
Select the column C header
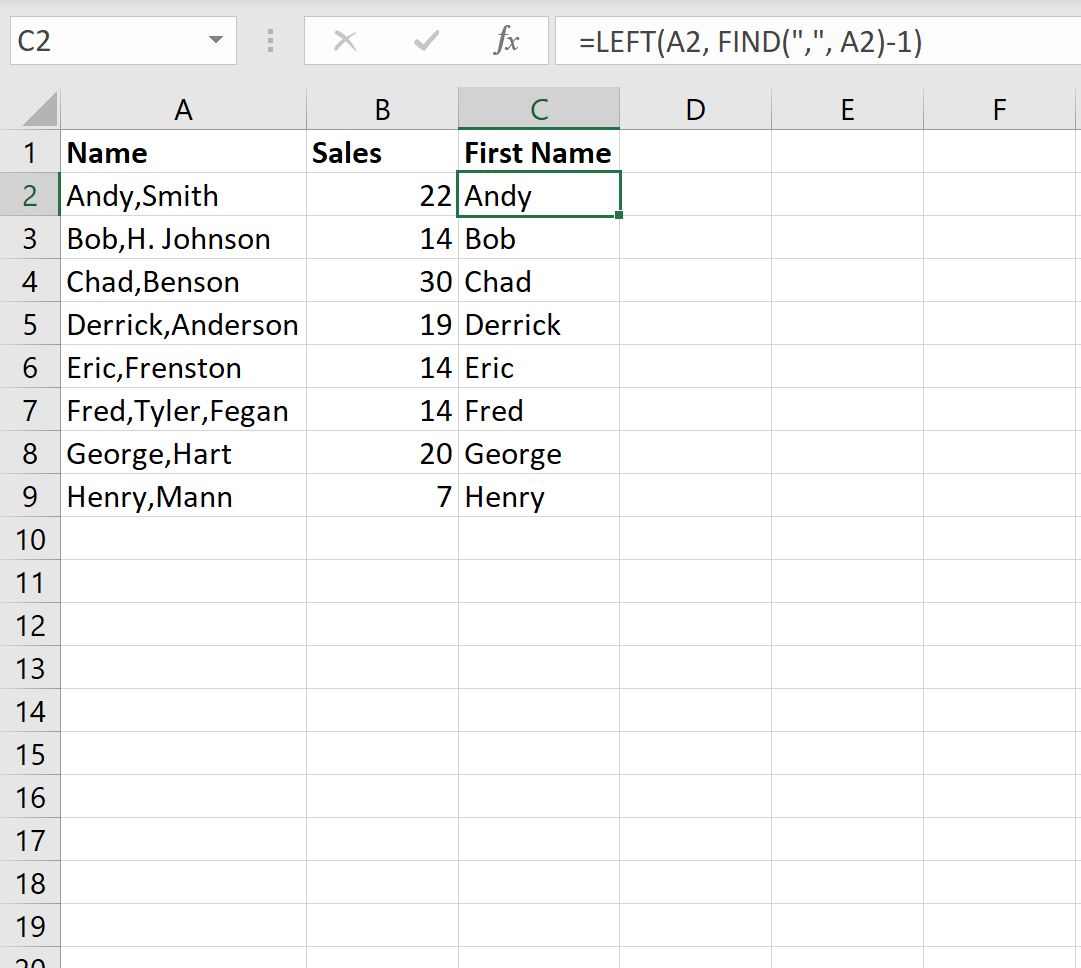coord(539,109)
